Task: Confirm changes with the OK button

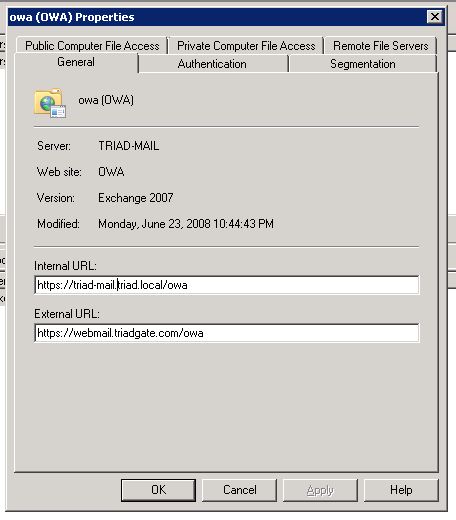Action: pos(158,490)
